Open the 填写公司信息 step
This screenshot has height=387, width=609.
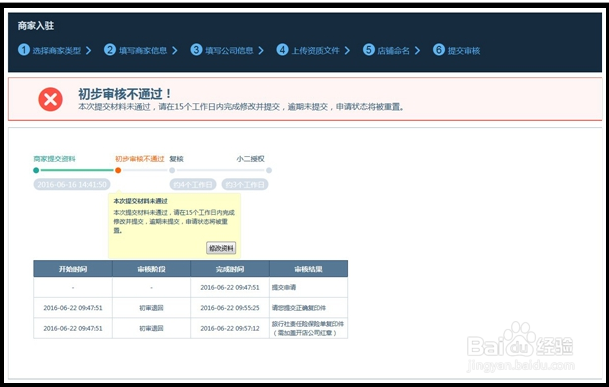229,51
